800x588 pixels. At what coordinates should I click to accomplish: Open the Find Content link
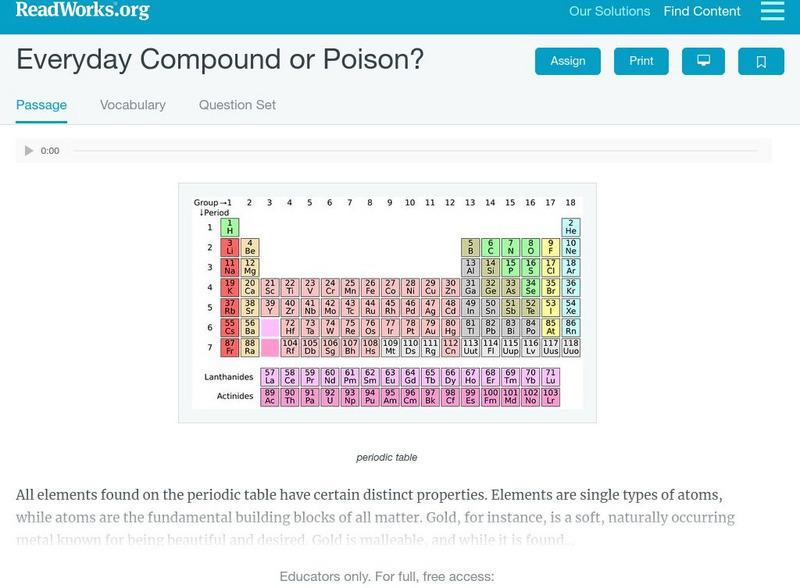(x=702, y=12)
